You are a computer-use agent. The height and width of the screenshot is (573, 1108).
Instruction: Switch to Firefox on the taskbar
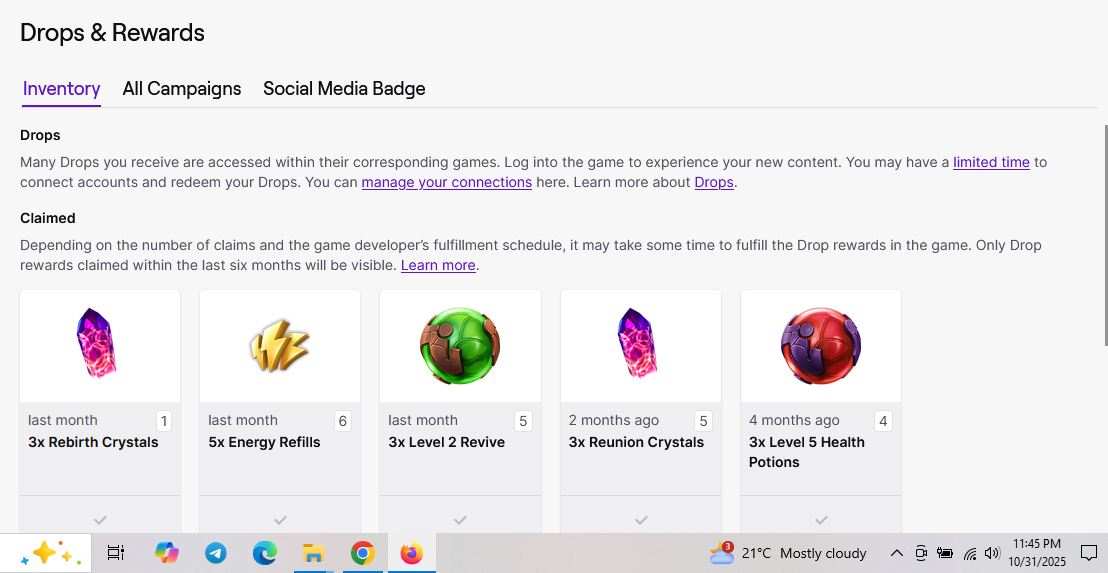[x=411, y=553]
